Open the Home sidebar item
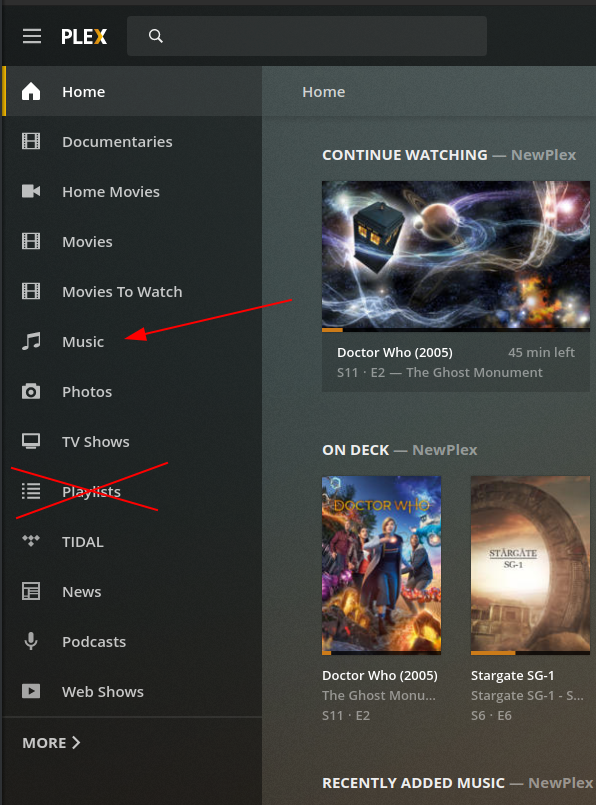Screen dimensions: 596x805 pos(132,91)
